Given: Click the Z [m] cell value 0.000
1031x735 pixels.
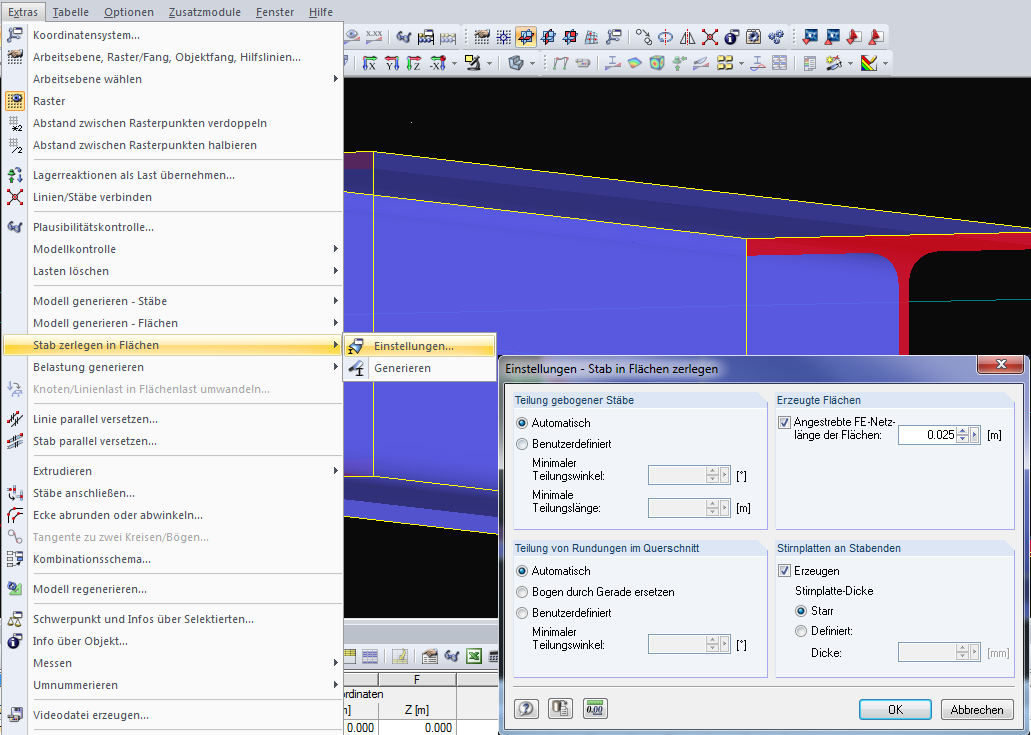Looking at the screenshot, I should [x=417, y=727].
